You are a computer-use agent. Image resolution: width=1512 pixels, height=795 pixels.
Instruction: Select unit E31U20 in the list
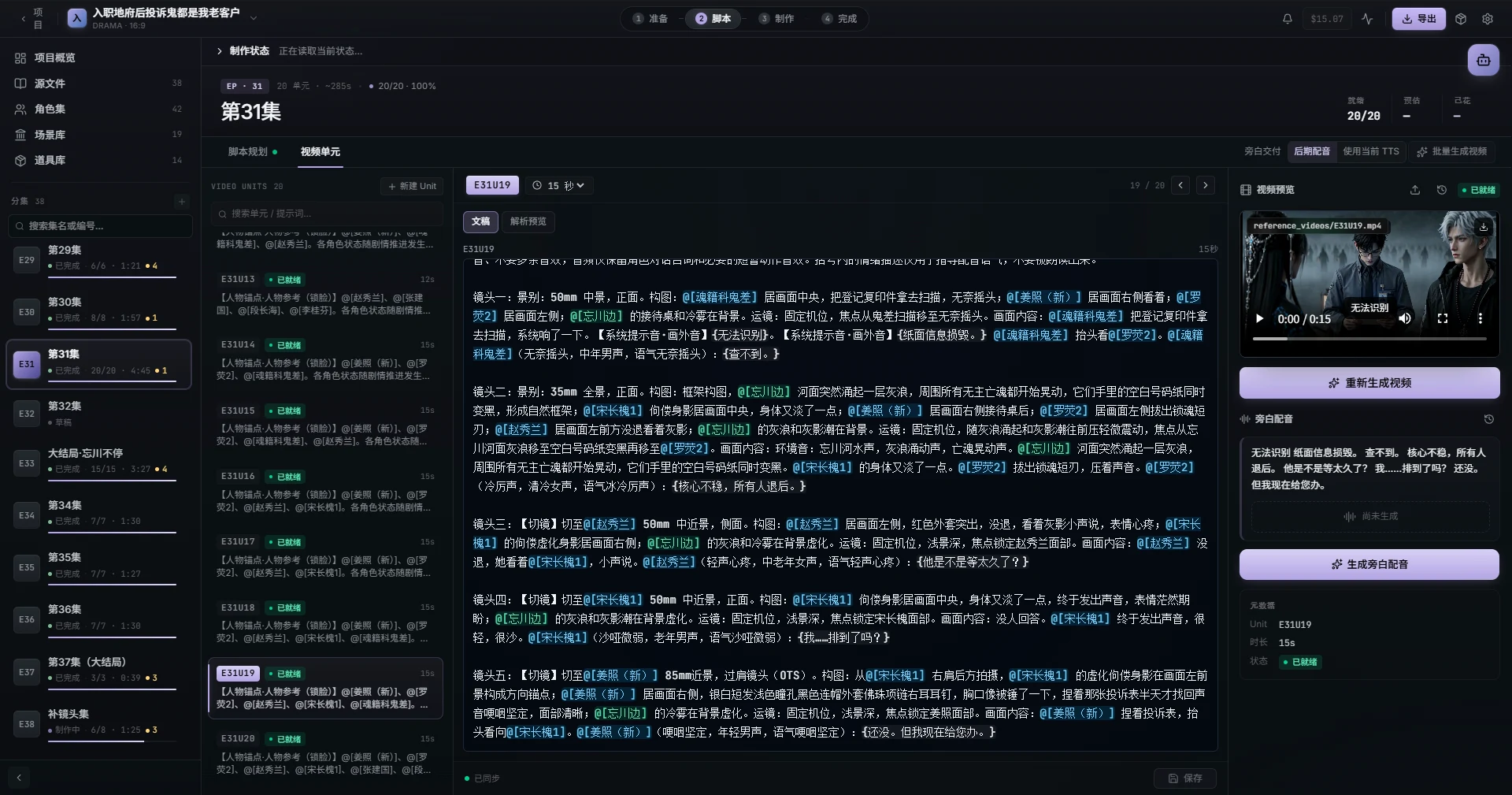[x=325, y=752]
